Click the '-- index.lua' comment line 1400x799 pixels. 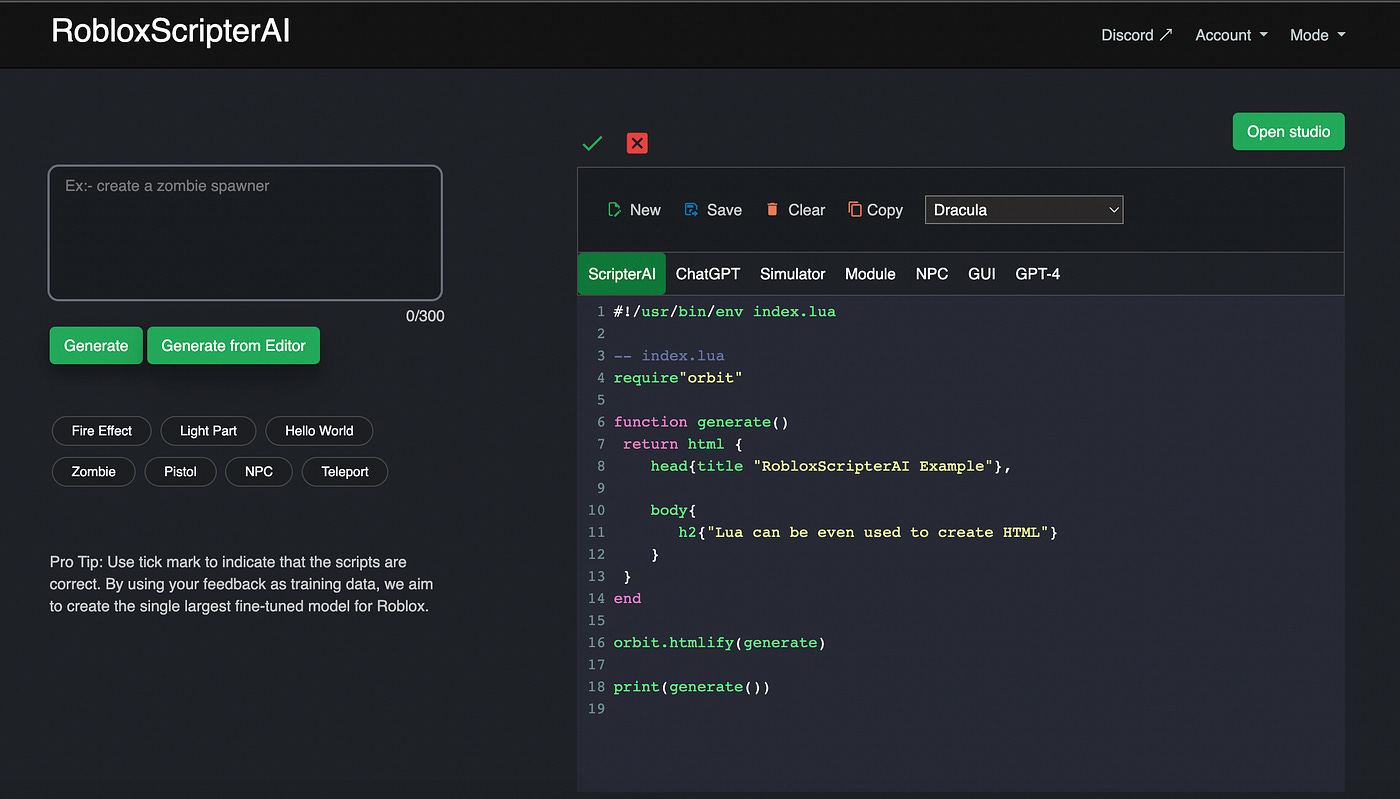pos(669,356)
